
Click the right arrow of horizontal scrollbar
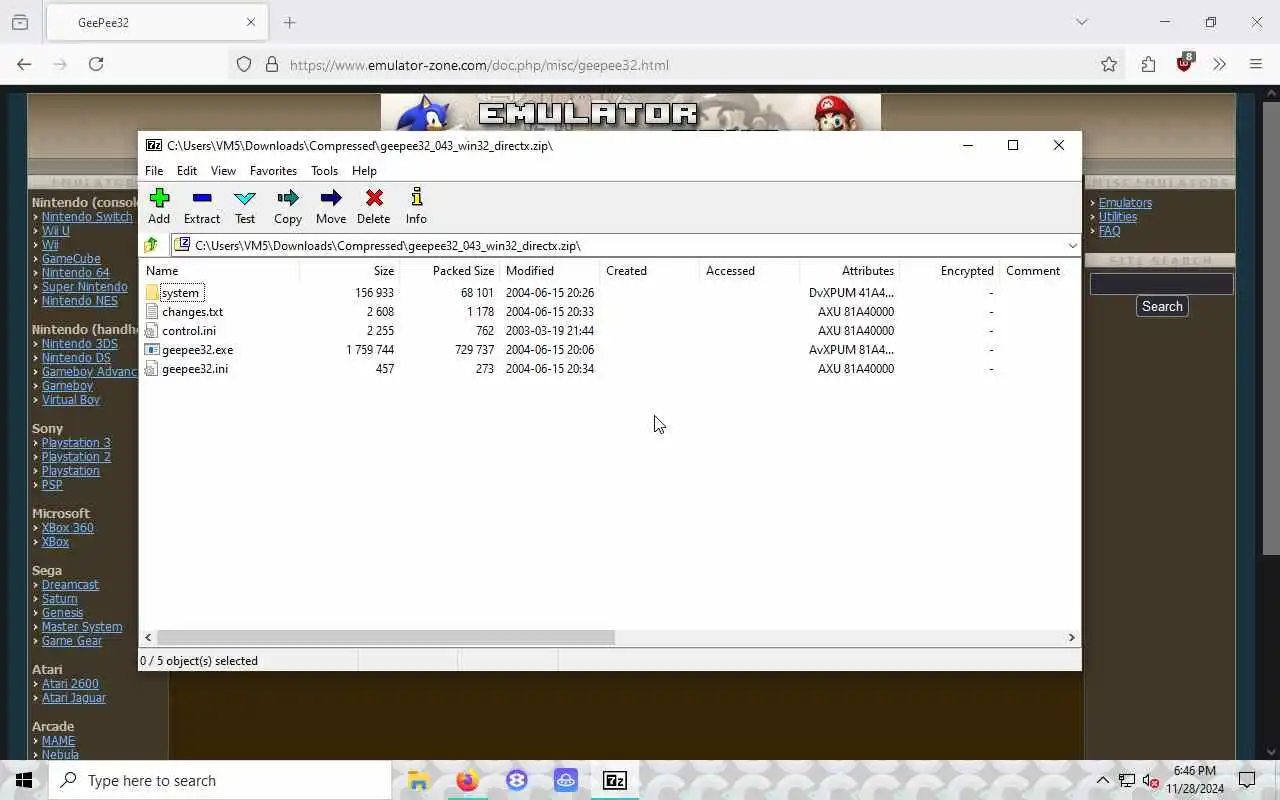click(1071, 637)
